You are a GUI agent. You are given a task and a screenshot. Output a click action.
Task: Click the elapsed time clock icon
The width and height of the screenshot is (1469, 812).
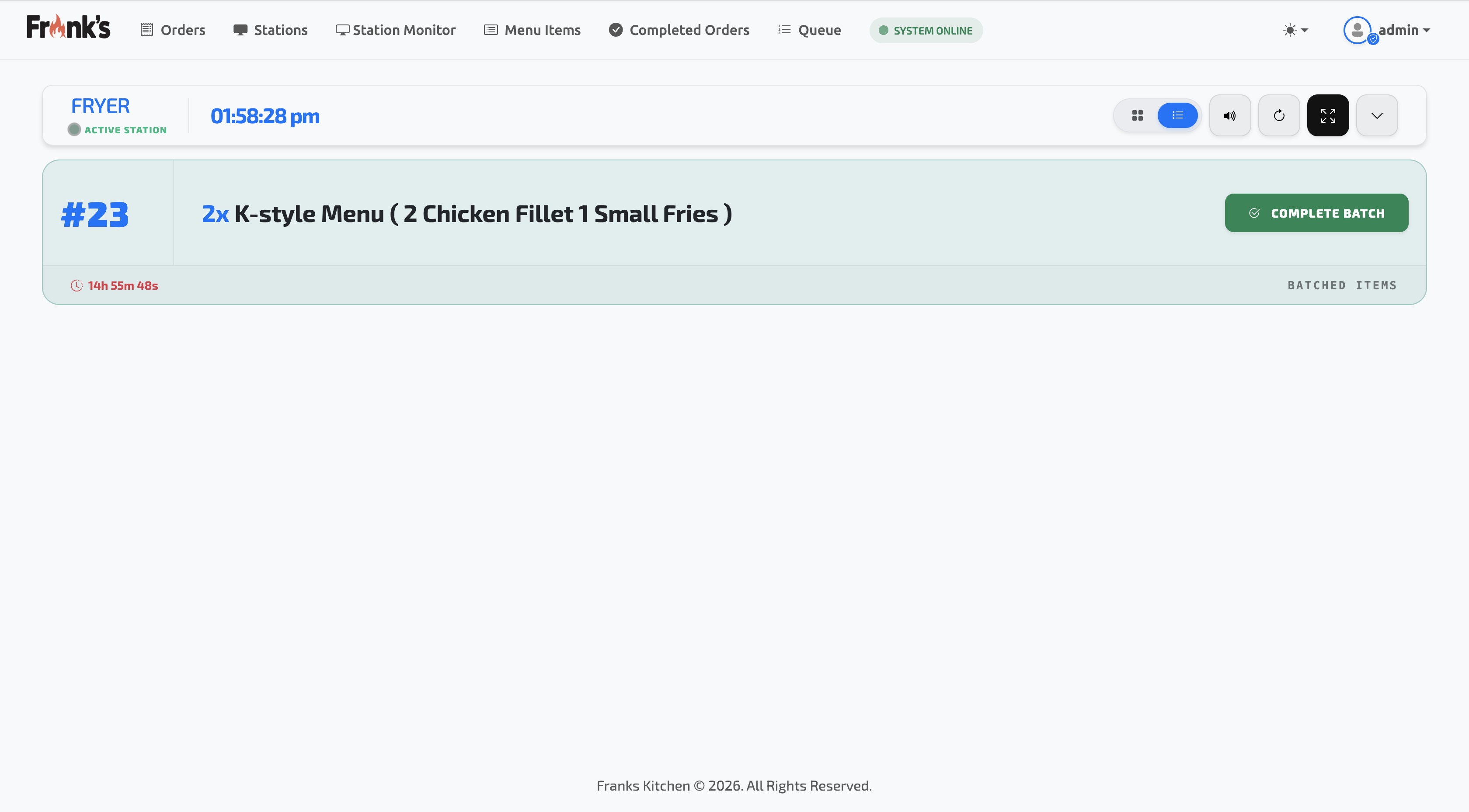pyautogui.click(x=77, y=286)
